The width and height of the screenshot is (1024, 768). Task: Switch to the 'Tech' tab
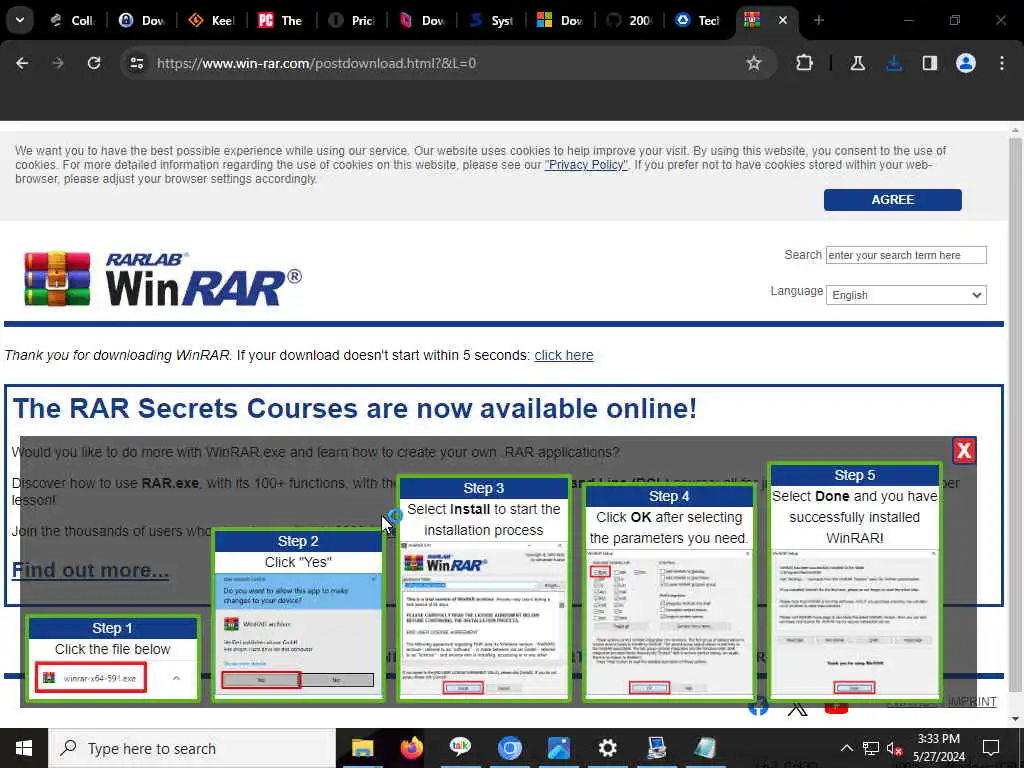pos(698,20)
